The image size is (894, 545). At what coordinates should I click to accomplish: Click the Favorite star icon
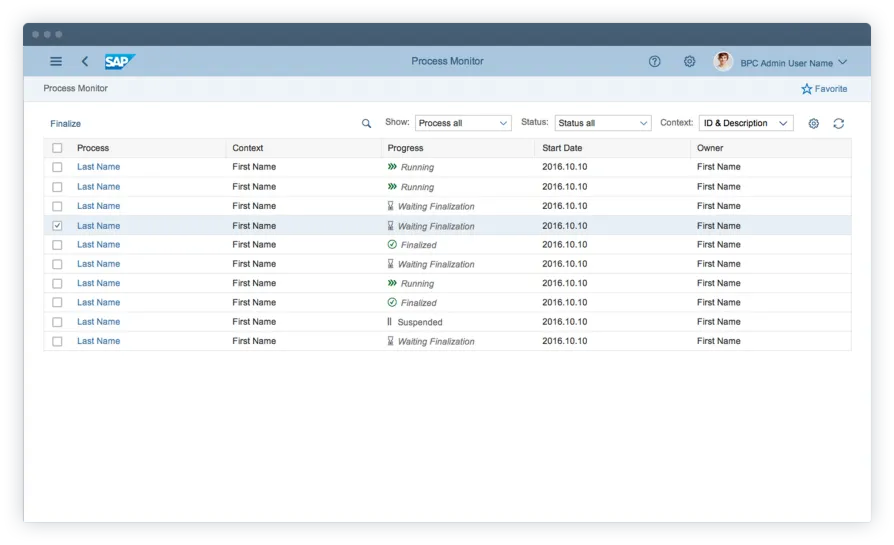click(x=807, y=89)
